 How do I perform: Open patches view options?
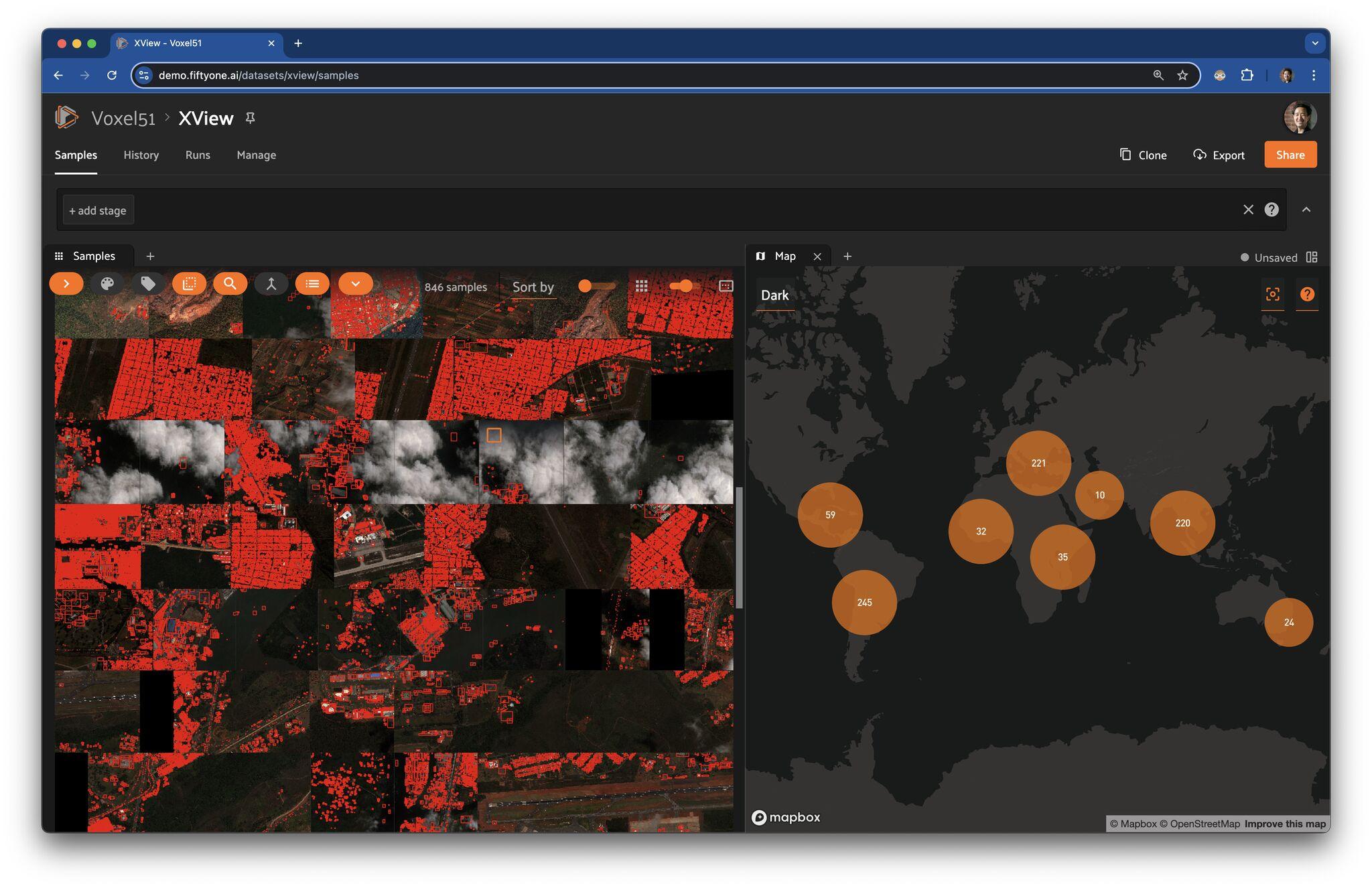tap(189, 284)
